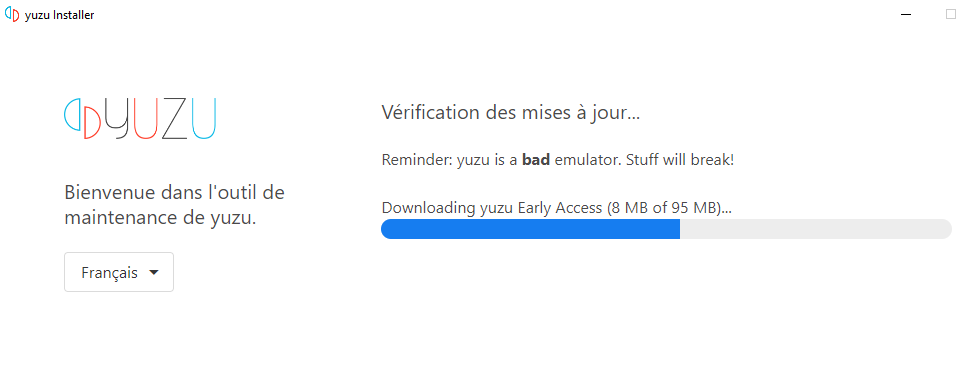Click the red letter u in the logo
Viewport: 980px width, 384px height.
click(146, 118)
